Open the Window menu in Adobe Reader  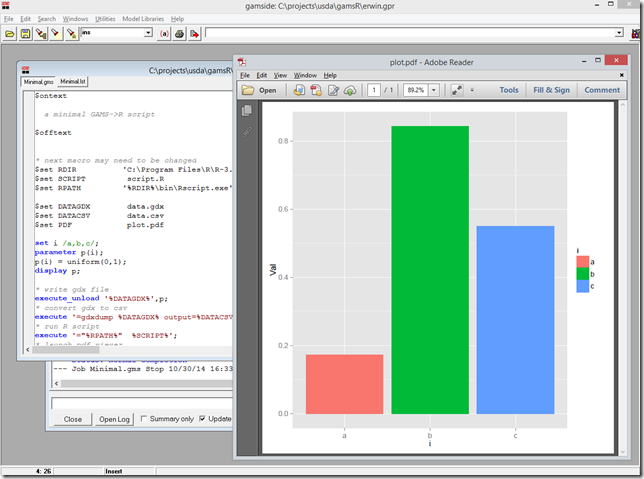click(x=305, y=75)
